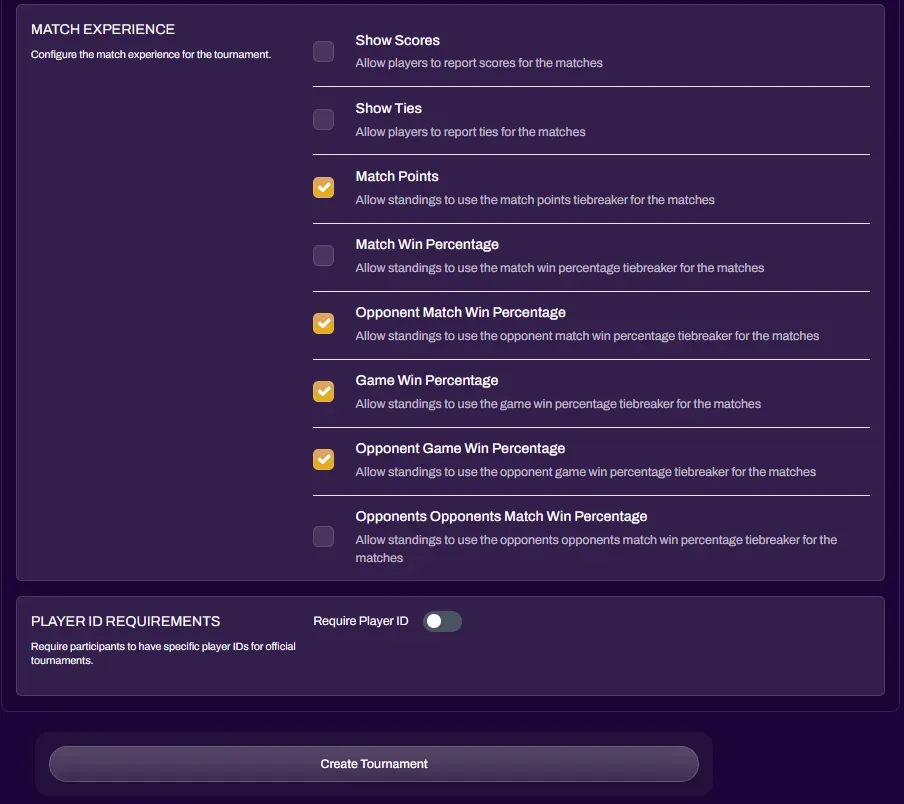Enable the Opponents Opponents Match Win Percentage checkbox
904x804 pixels.
click(x=323, y=537)
